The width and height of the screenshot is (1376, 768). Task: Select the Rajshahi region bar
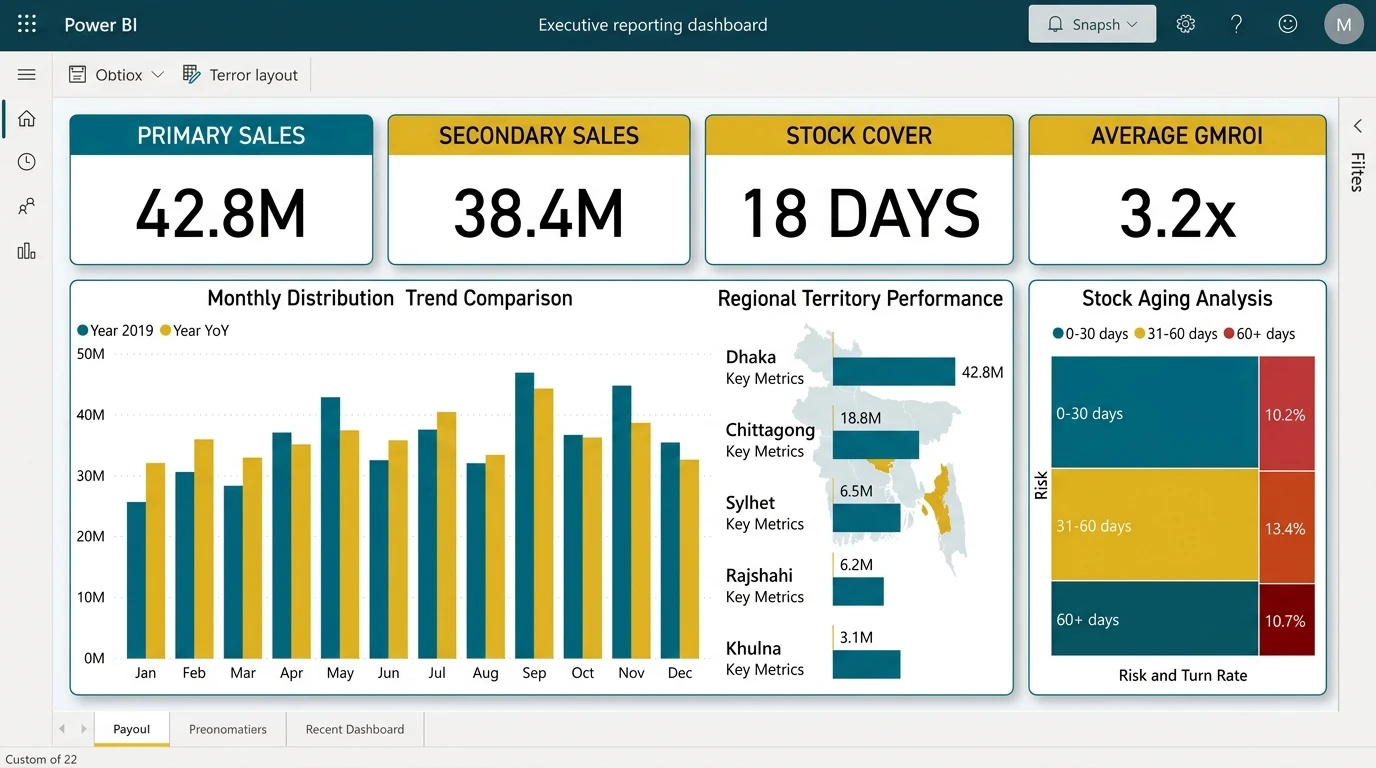[858, 591]
